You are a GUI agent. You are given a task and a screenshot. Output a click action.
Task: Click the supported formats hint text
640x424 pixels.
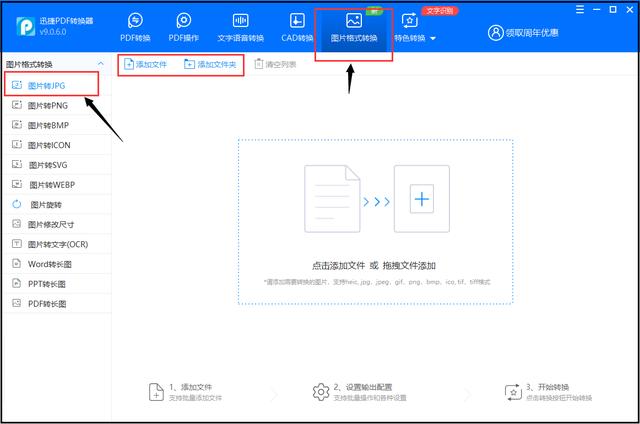[x=377, y=282]
